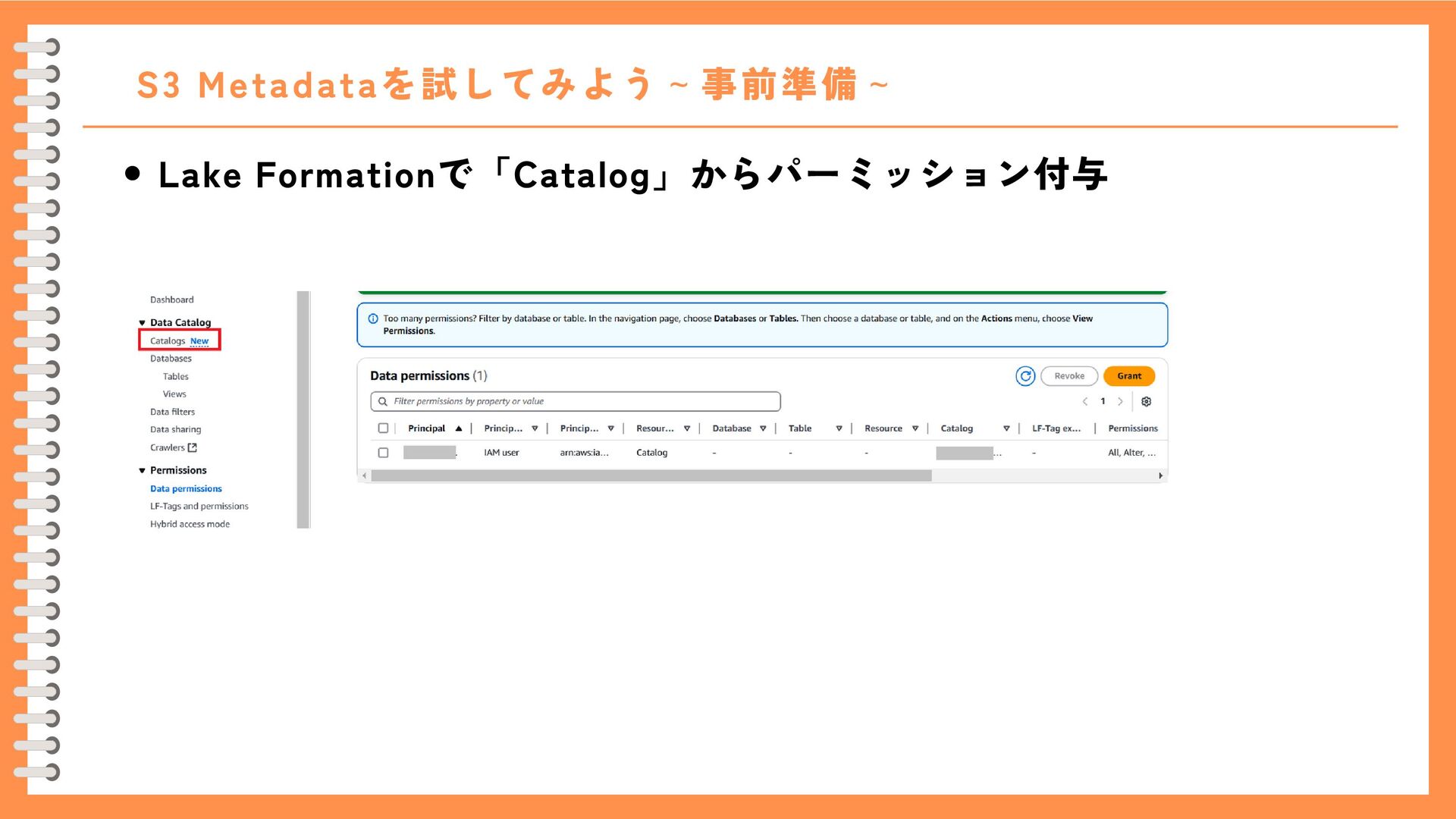Go to next page arrow
1456x819 pixels.
click(x=1120, y=401)
